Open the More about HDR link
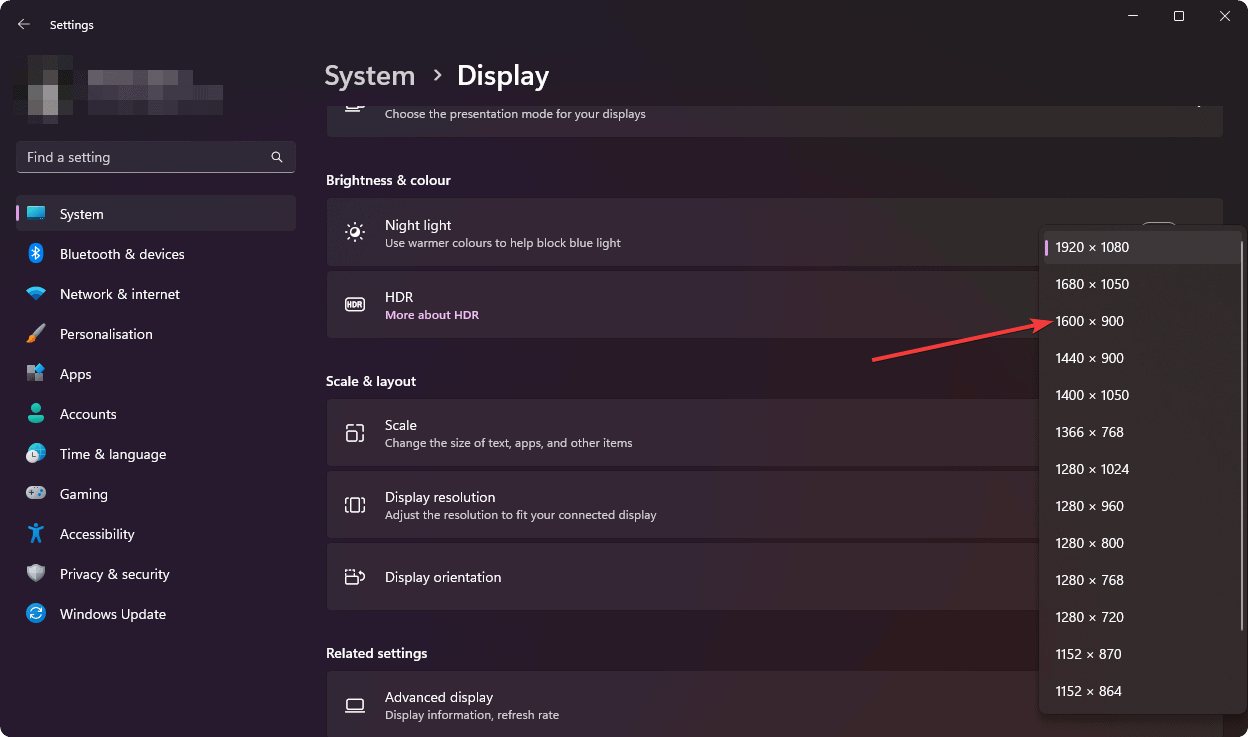Viewport: 1248px width, 737px height. 432,314
